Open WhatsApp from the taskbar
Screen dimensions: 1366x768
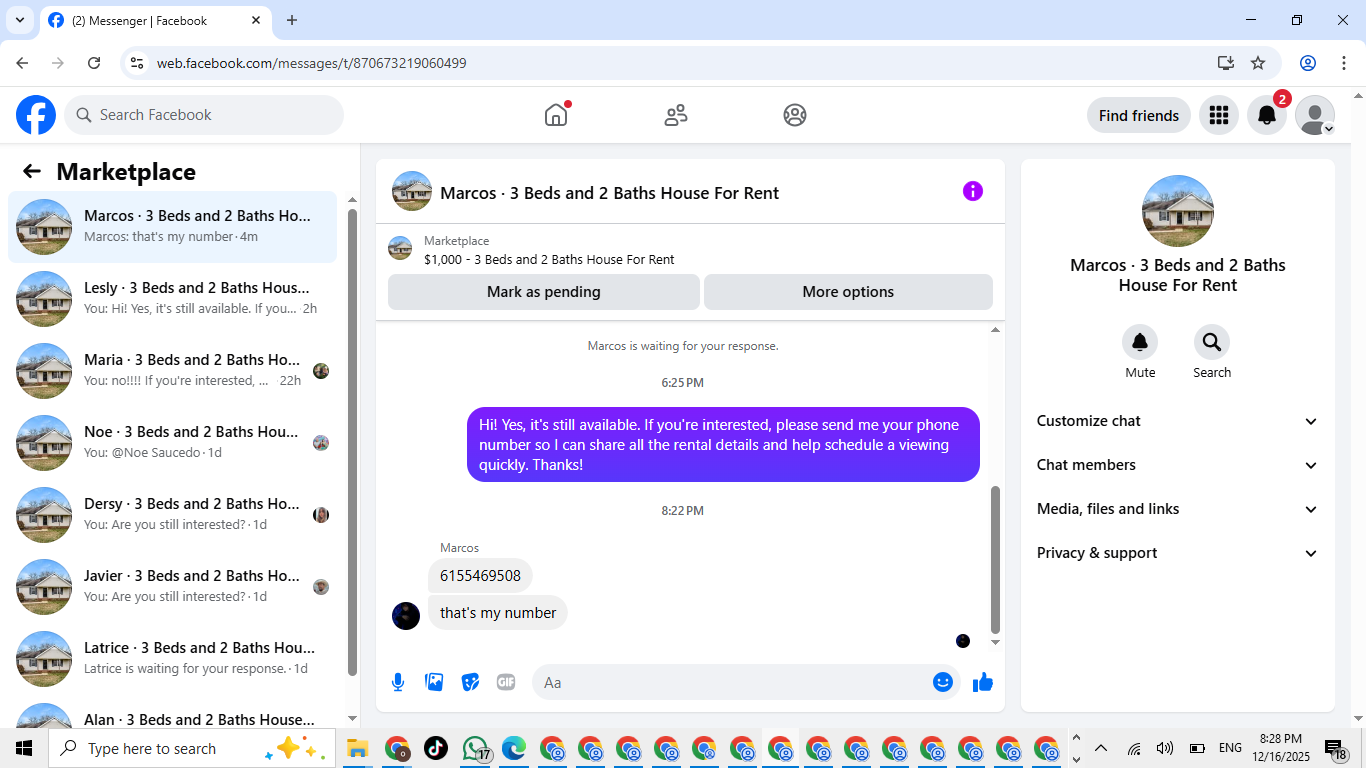coord(476,748)
